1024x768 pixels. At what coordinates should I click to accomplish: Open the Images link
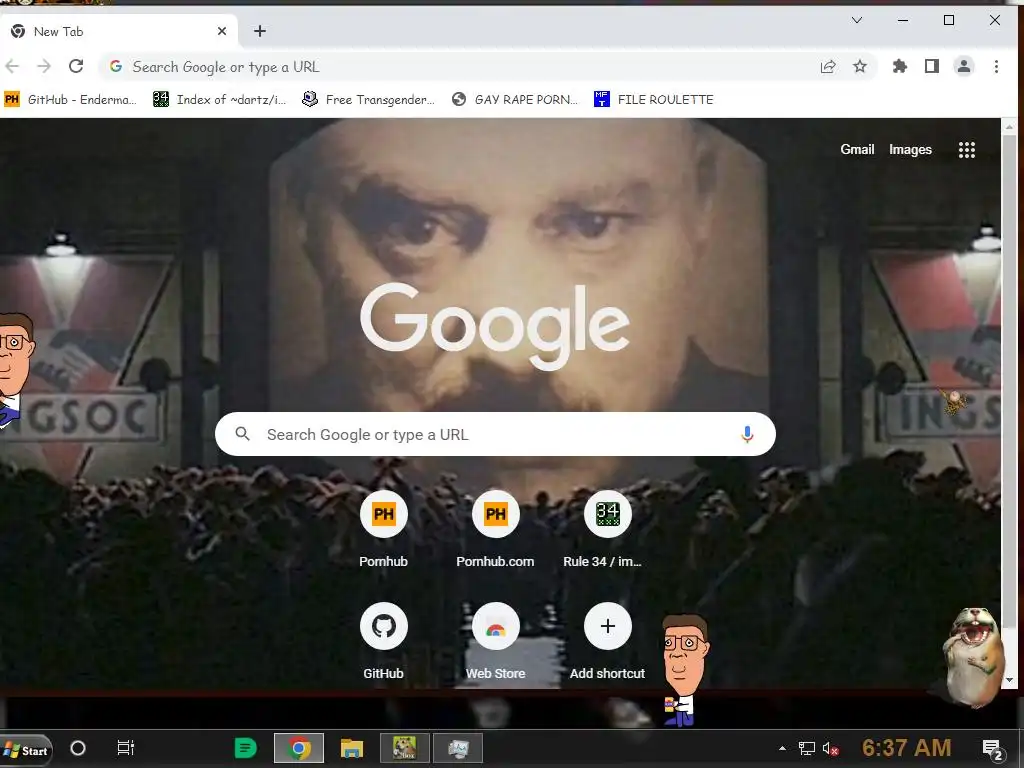[910, 150]
